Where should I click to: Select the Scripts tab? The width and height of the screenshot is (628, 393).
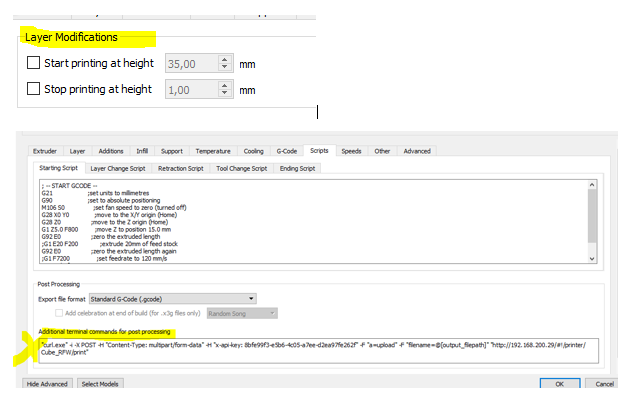point(319,151)
